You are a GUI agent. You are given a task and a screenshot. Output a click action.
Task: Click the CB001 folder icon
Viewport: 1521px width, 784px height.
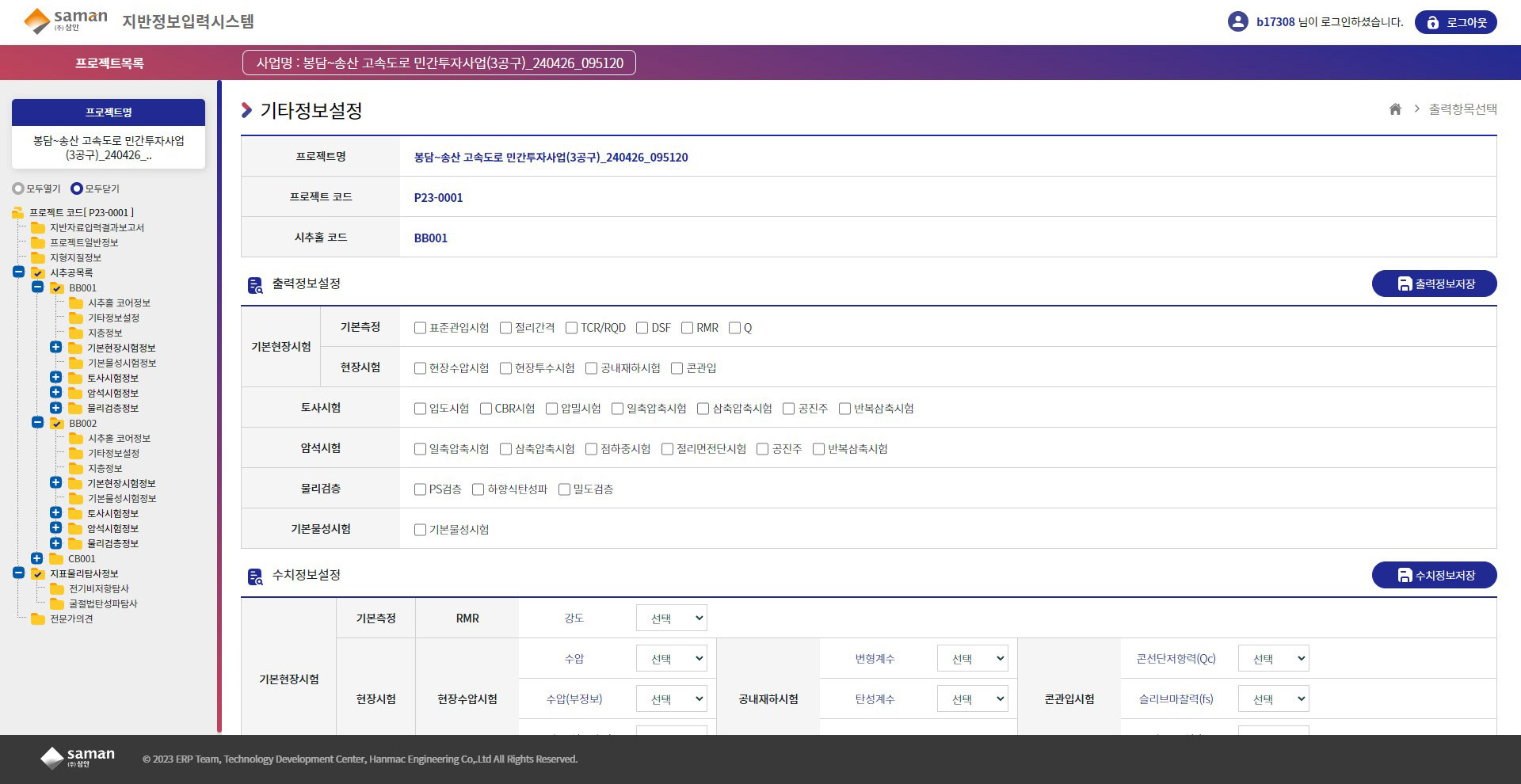click(x=56, y=559)
